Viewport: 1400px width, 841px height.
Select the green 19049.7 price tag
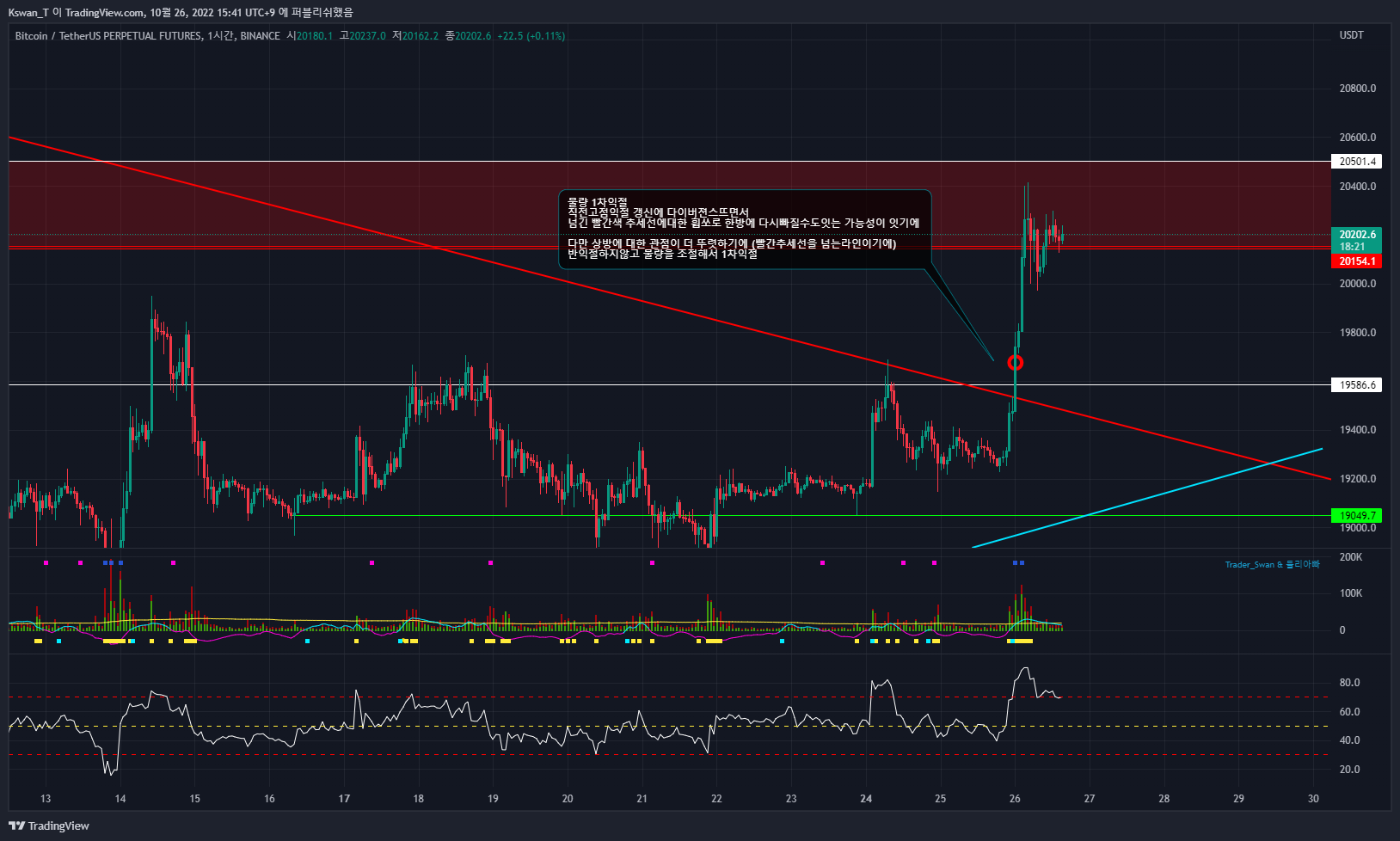(1356, 516)
